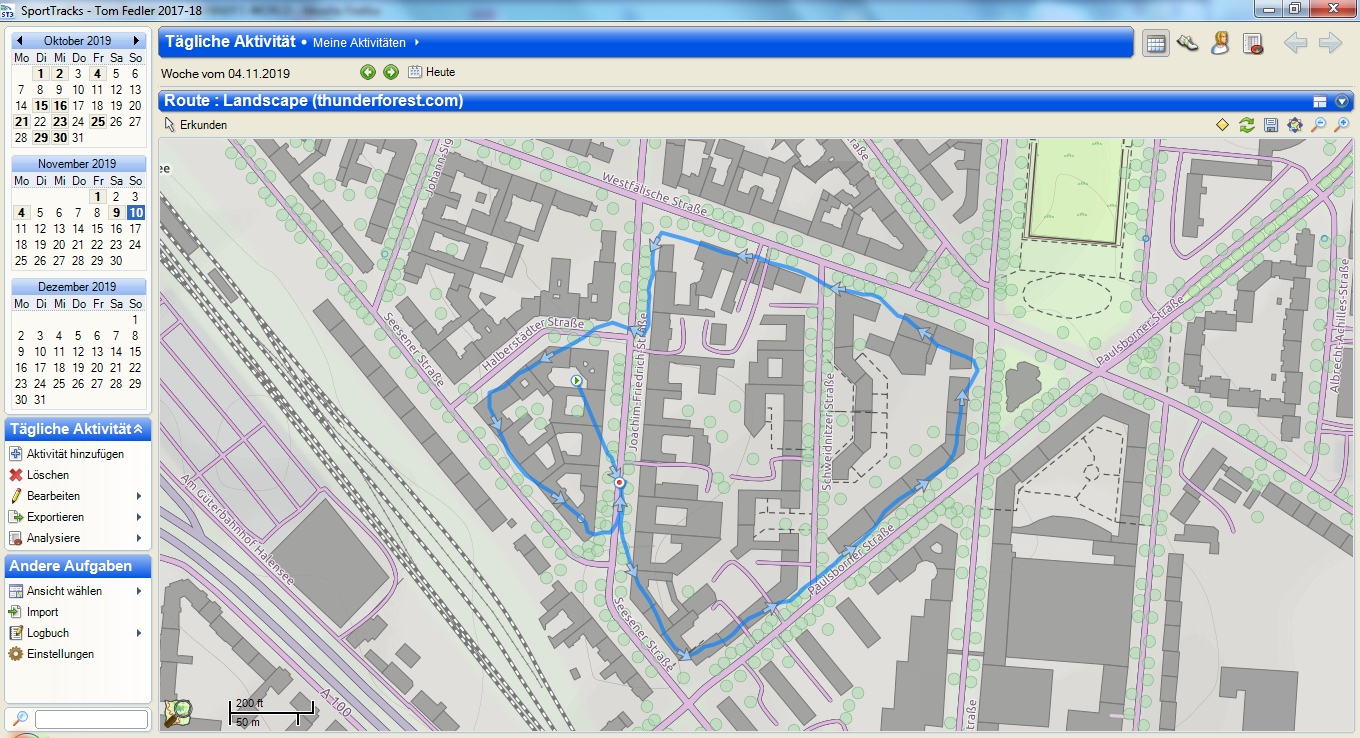Open the Route panel dropdown arrow
Image resolution: width=1360 pixels, height=738 pixels.
coord(1342,101)
